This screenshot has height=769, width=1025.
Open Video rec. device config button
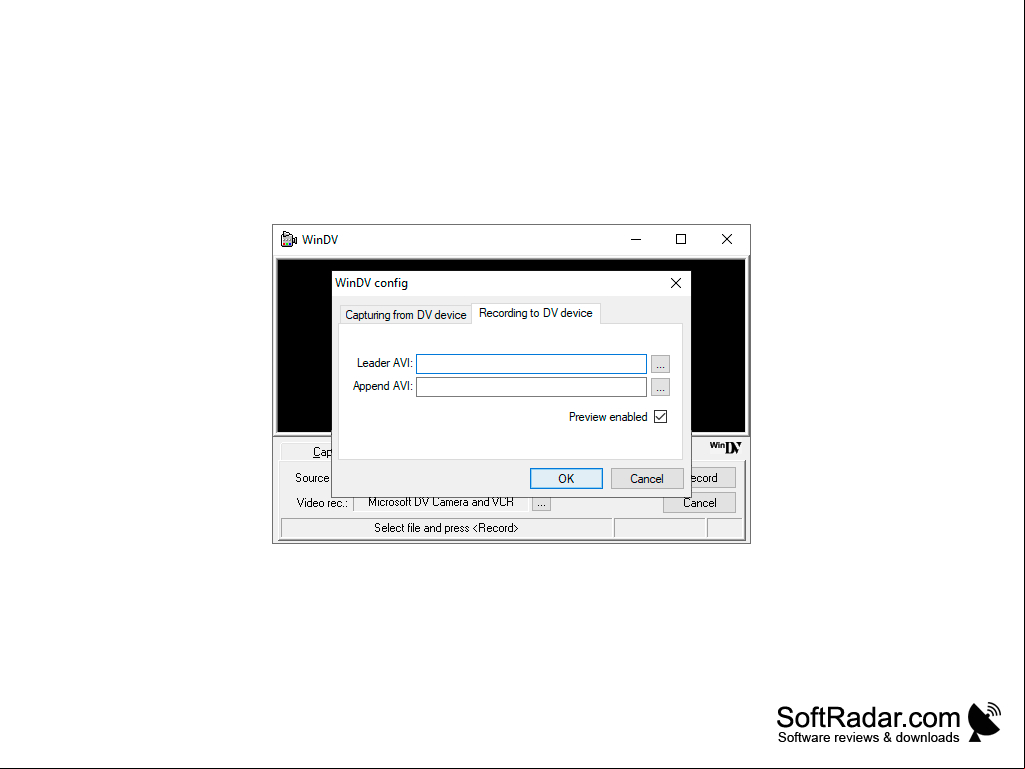[x=541, y=503]
